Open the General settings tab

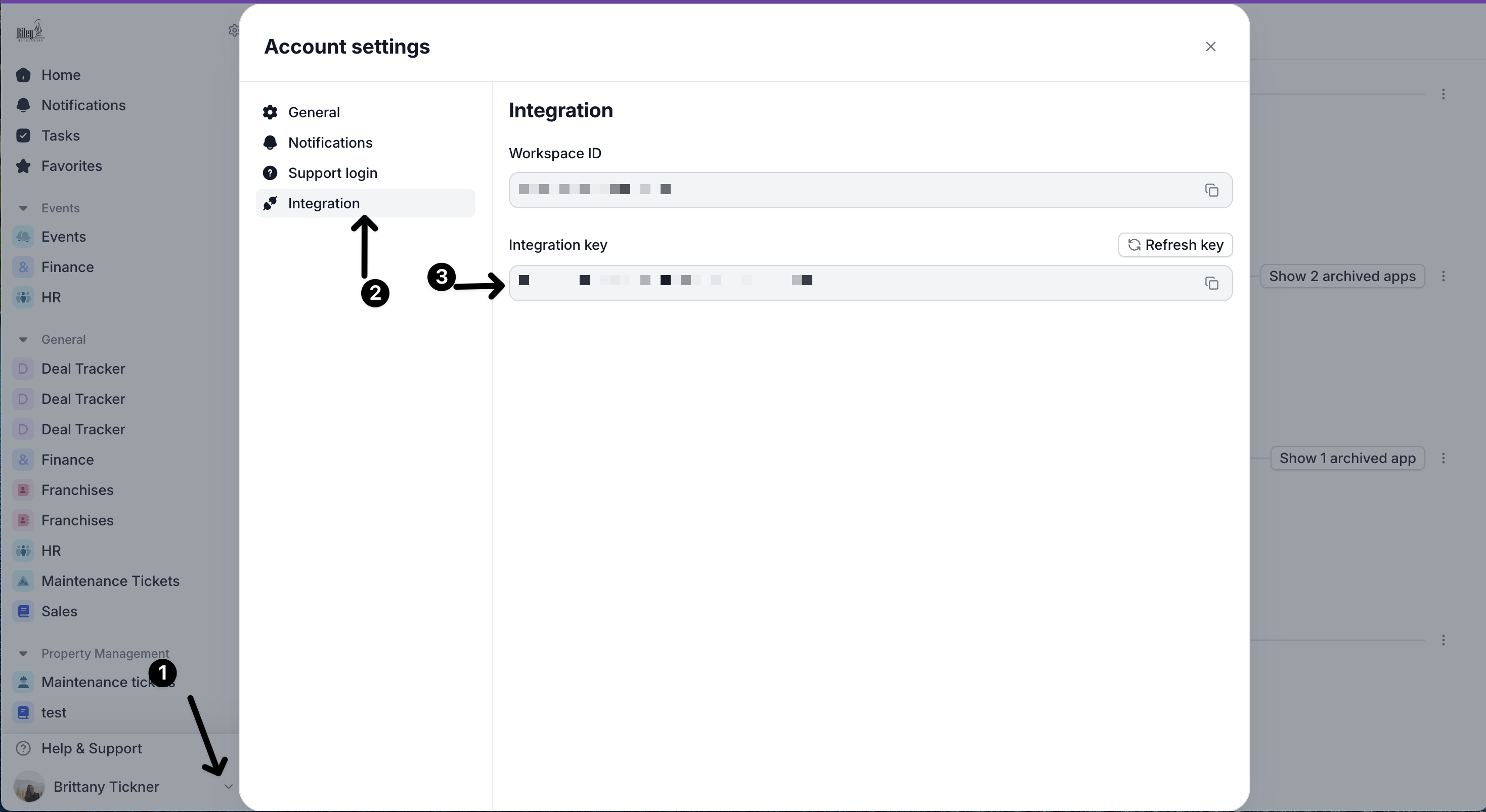click(313, 112)
